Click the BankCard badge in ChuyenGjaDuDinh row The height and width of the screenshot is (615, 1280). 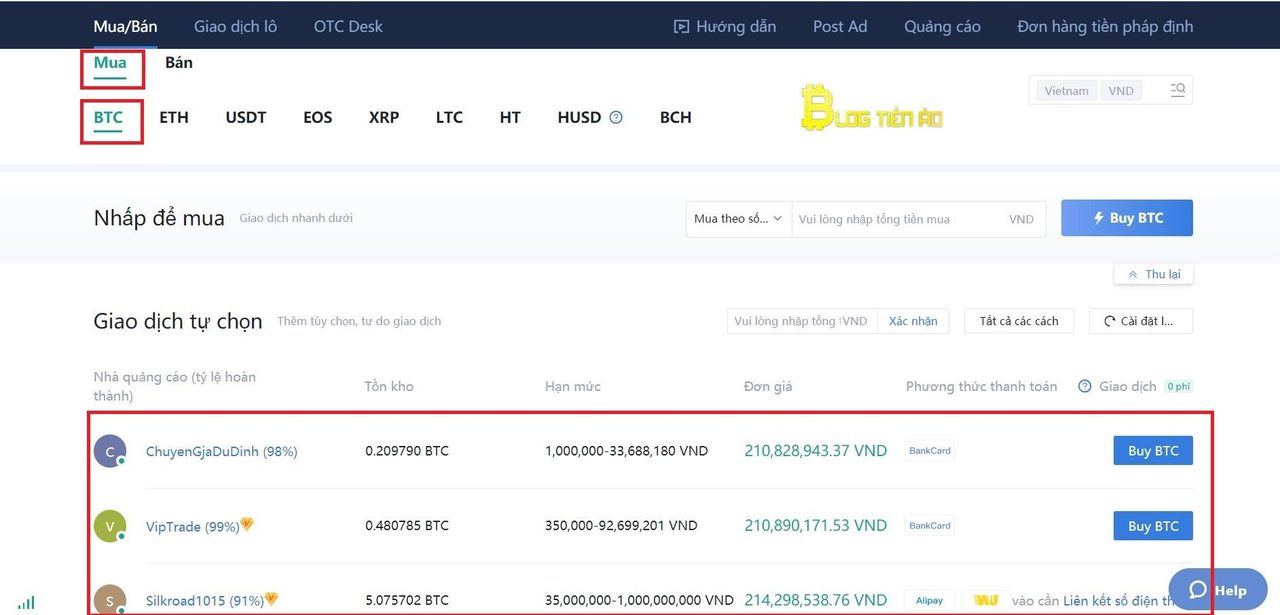pos(930,451)
